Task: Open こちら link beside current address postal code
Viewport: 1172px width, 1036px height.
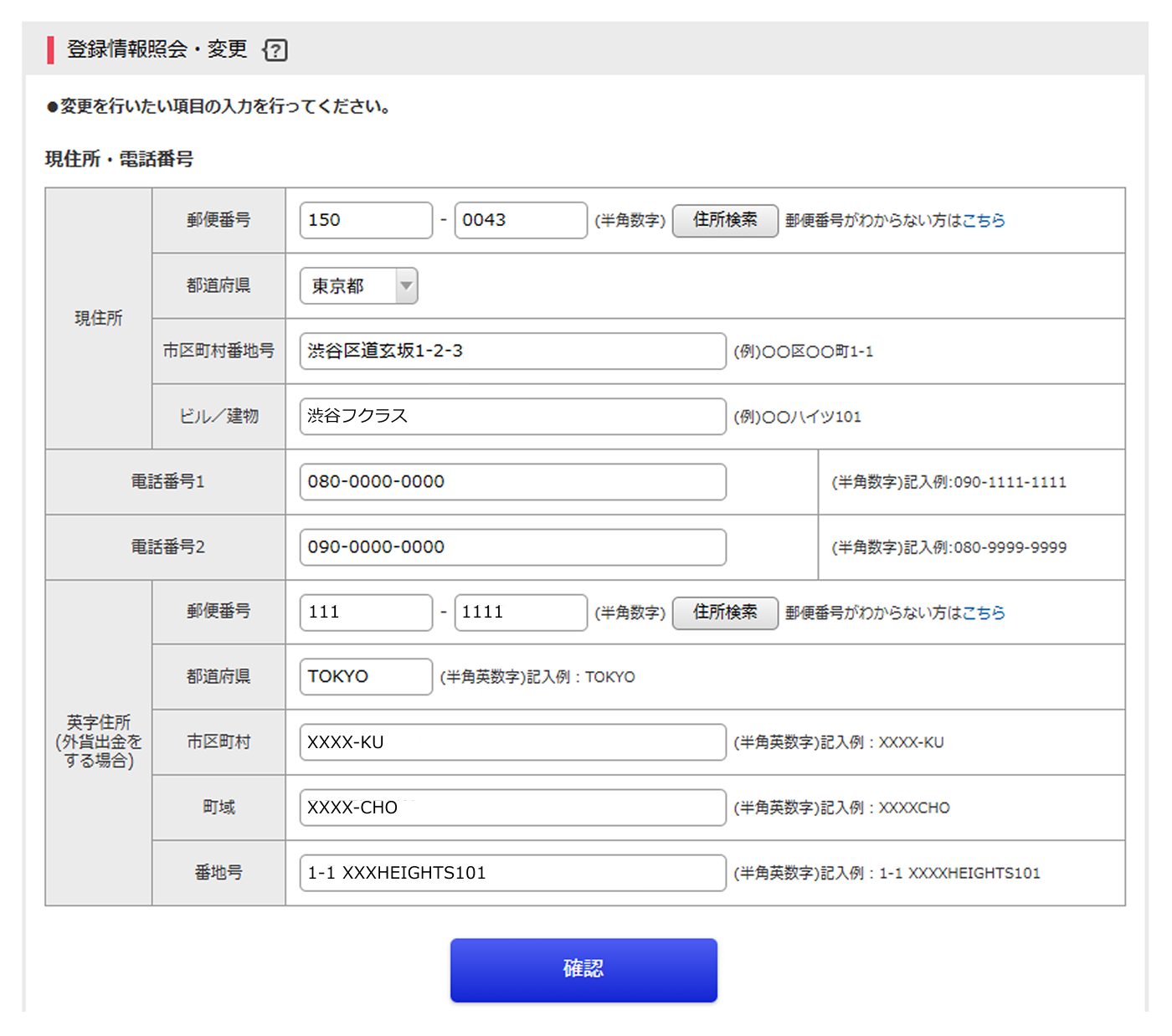Action: (983, 221)
